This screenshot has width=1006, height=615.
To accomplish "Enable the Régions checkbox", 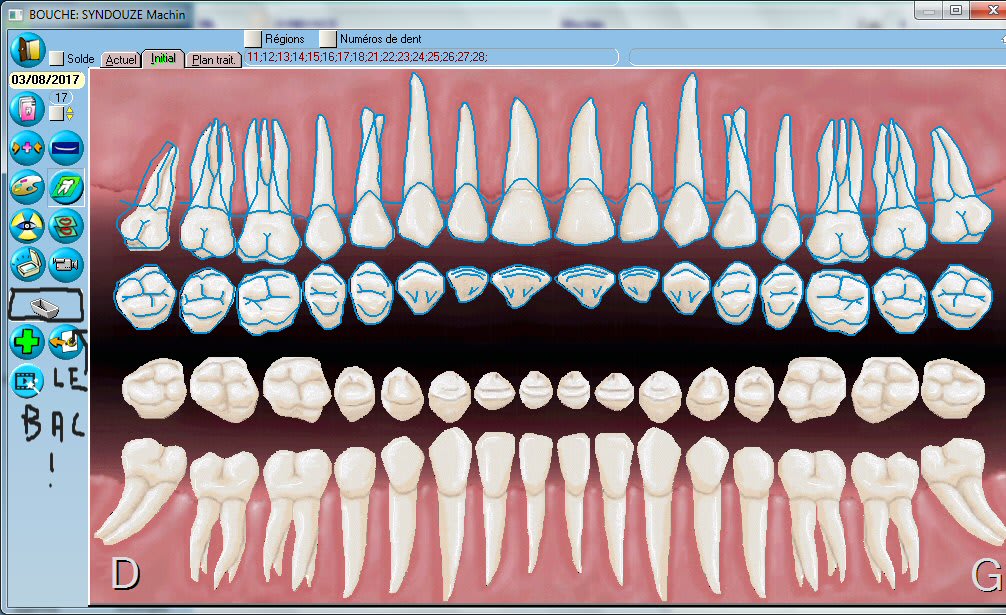I will [253, 39].
